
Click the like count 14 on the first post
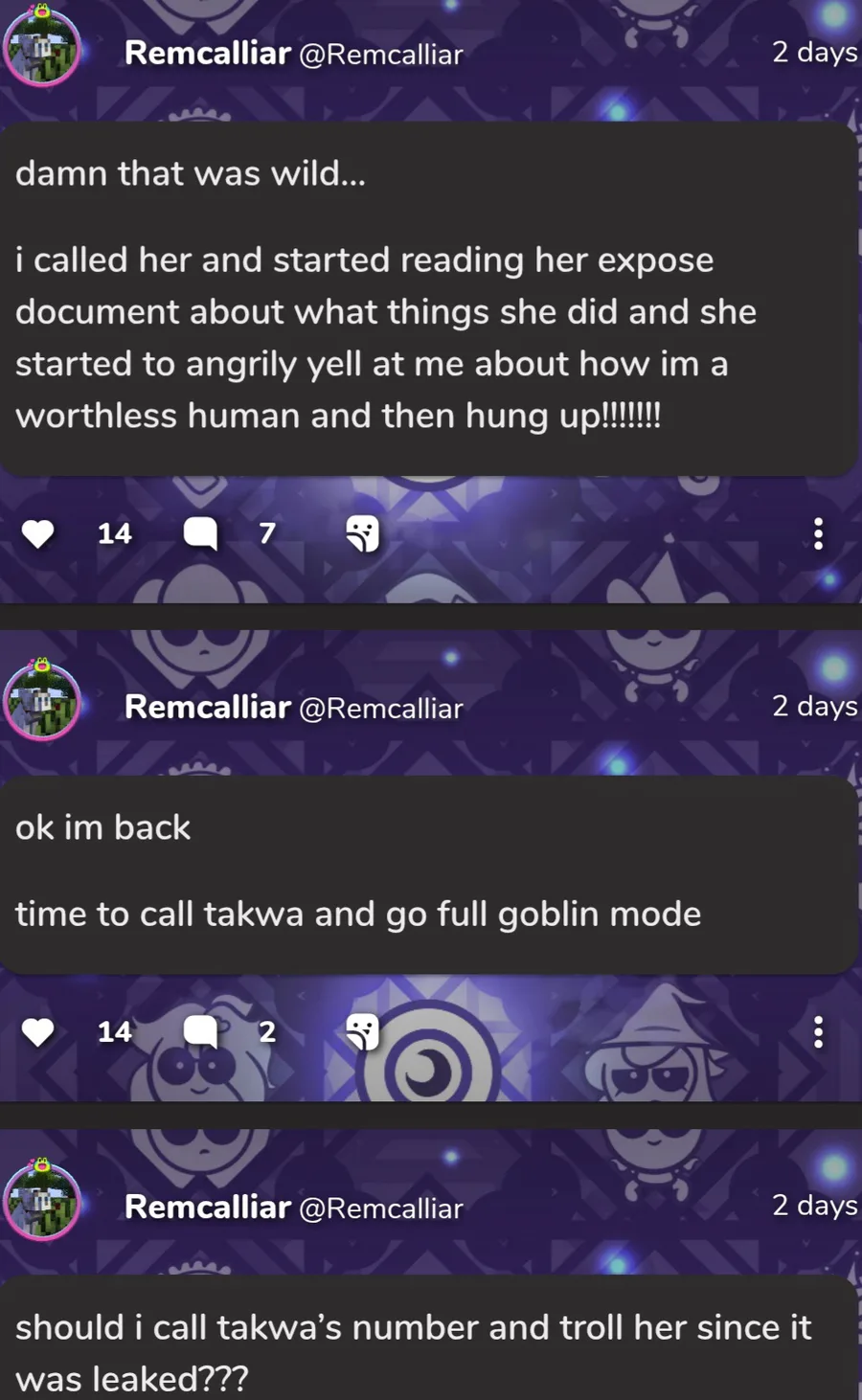tap(114, 533)
